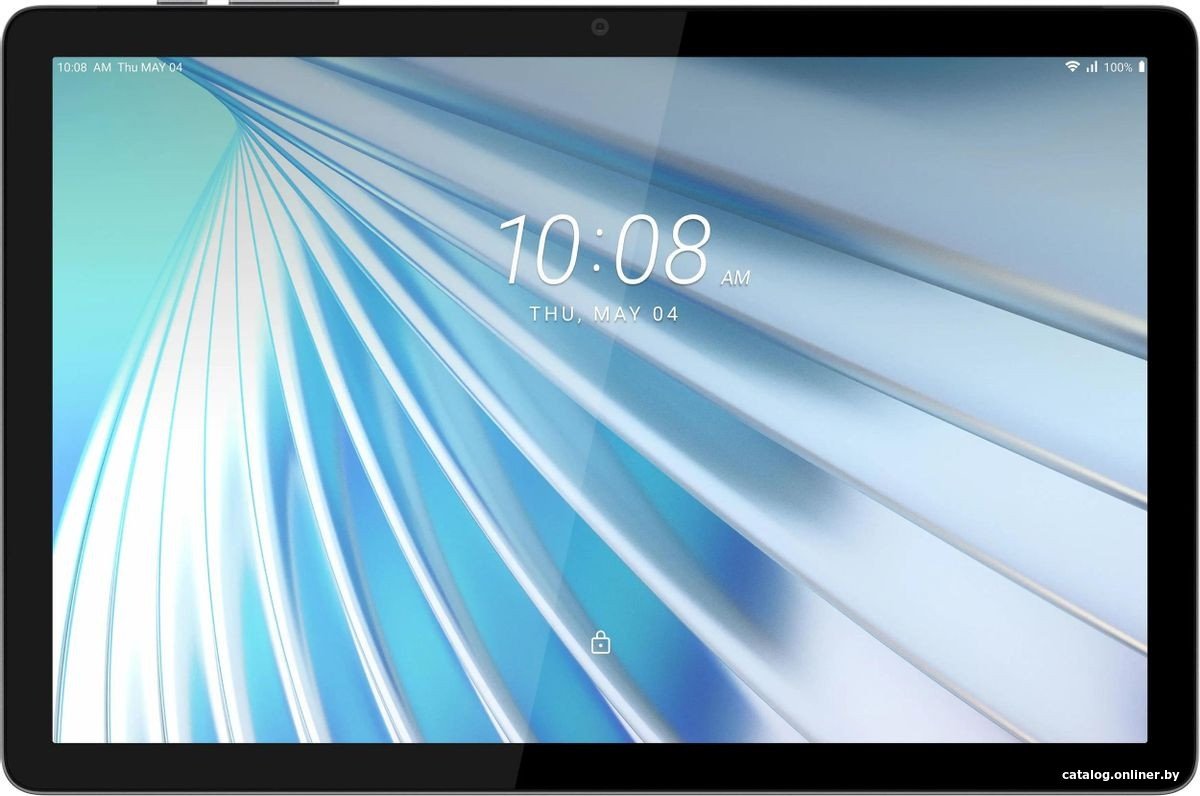
Task: Tap small 10:08 AM in status bar
Action: point(84,67)
